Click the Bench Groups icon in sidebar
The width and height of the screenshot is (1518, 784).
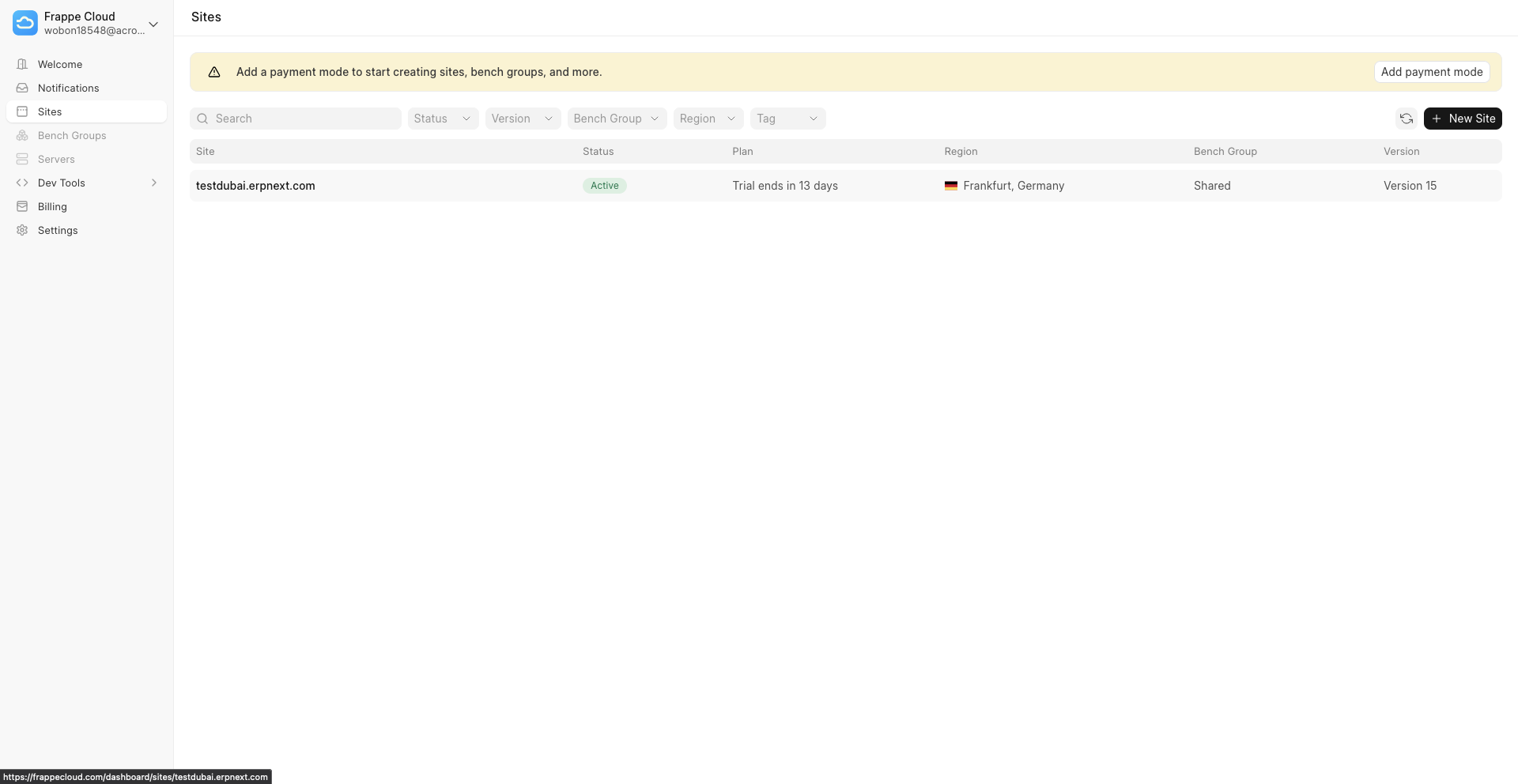point(21,135)
